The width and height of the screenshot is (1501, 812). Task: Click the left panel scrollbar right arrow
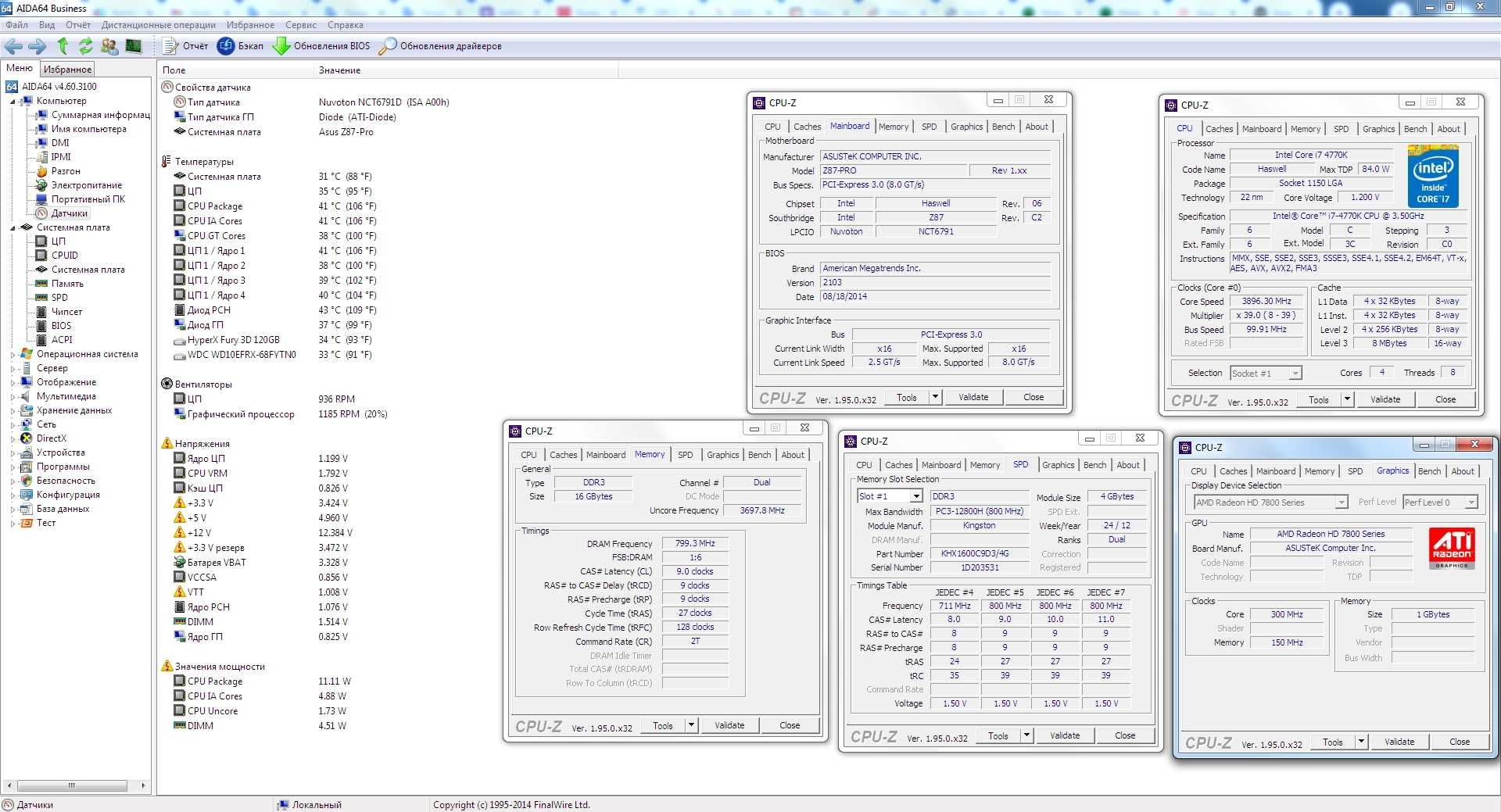[x=142, y=785]
